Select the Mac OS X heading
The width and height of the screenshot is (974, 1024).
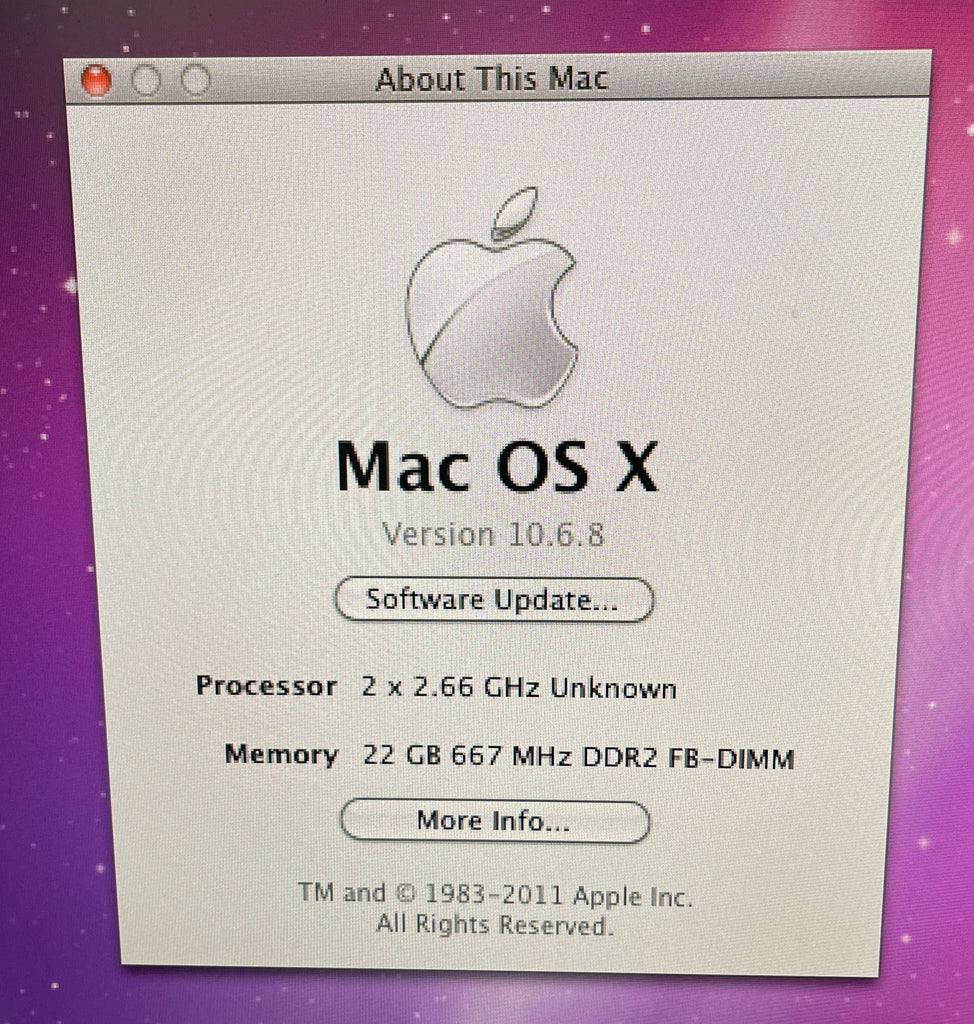(x=496, y=466)
